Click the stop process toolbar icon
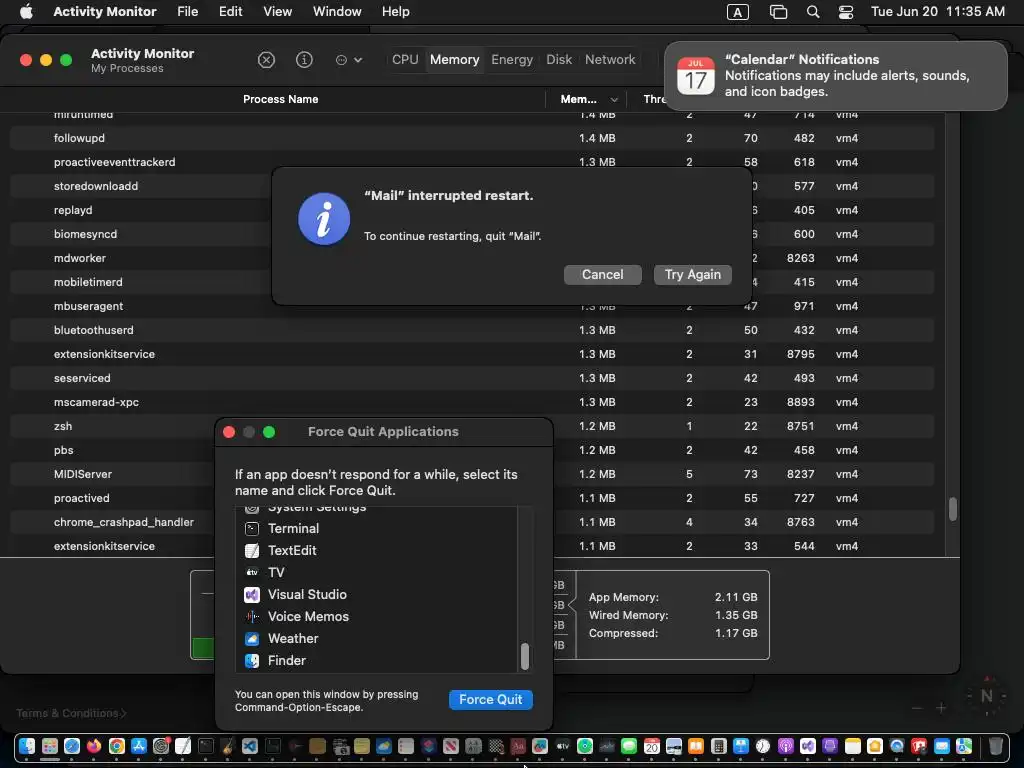This screenshot has height=768, width=1024. click(266, 60)
